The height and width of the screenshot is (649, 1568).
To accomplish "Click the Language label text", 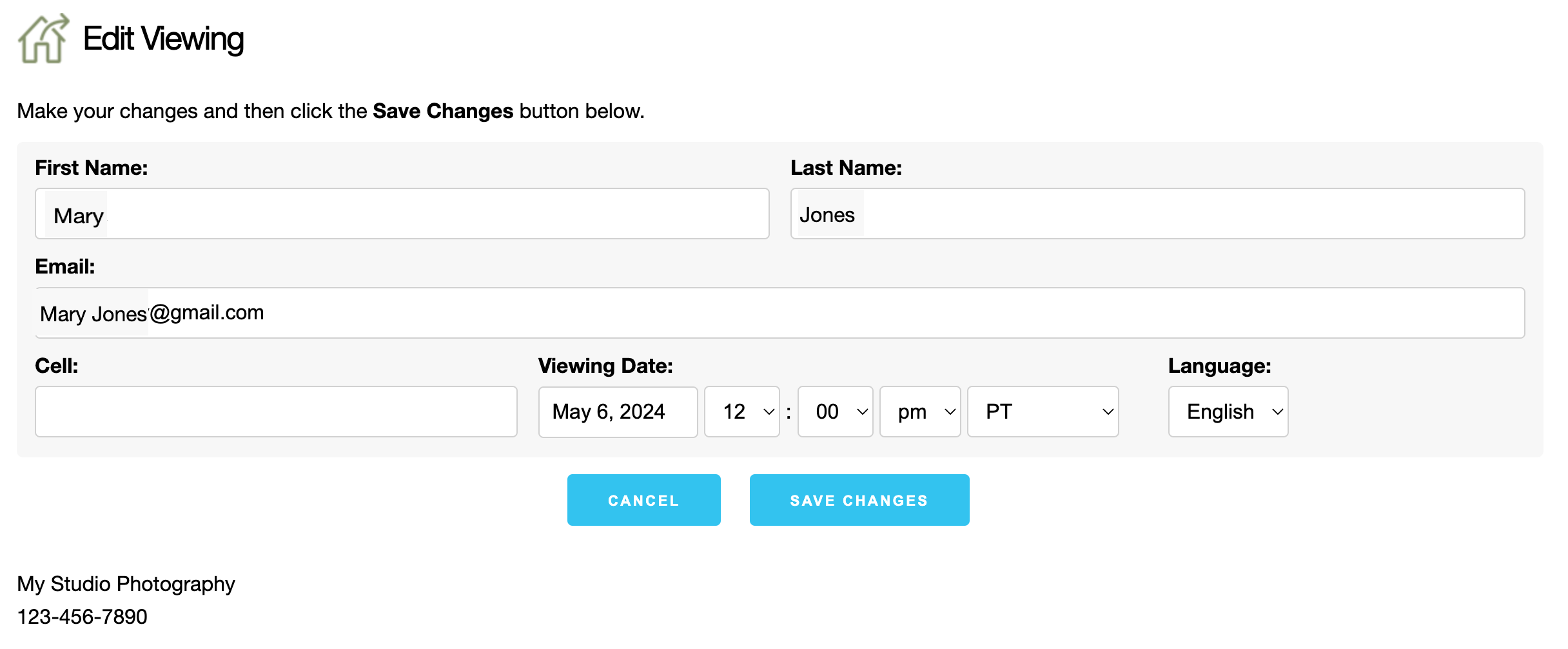I will click(1219, 366).
